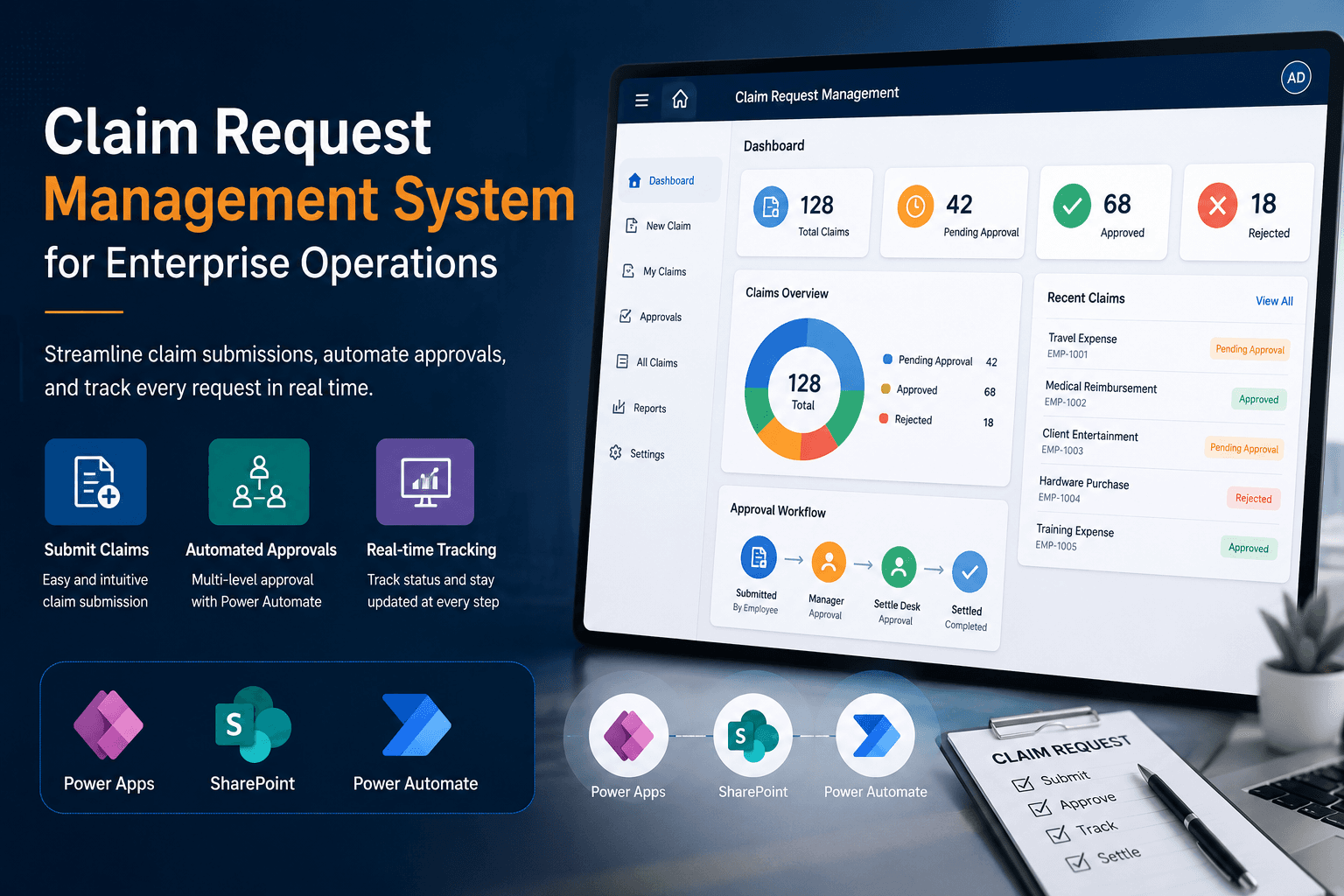This screenshot has width=1344, height=896.
Task: Click the Submit Claims feature icon
Action: 95,481
